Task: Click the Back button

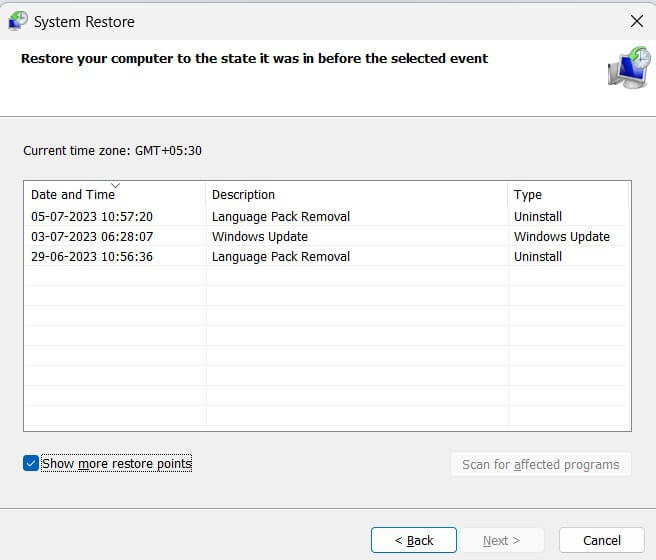Action: point(414,540)
